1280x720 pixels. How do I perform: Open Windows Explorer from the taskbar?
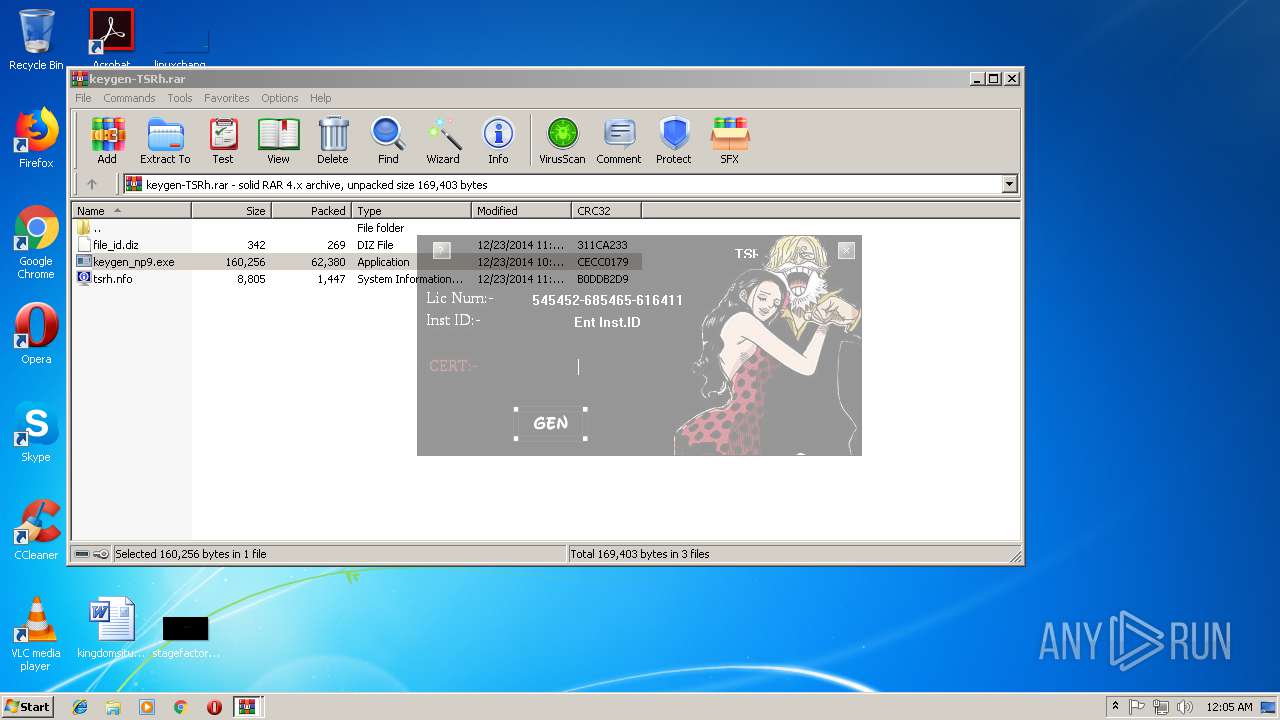[113, 707]
